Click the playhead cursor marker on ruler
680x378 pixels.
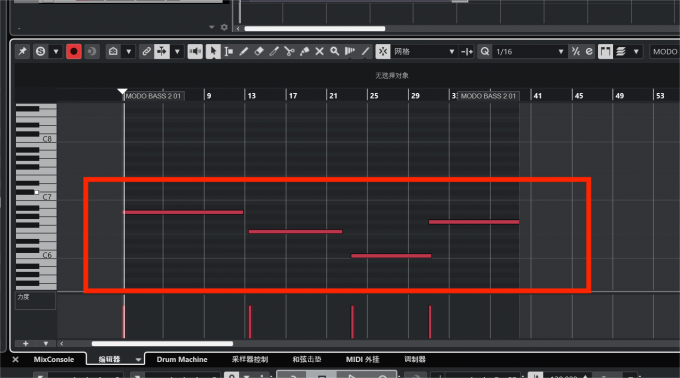click(122, 91)
